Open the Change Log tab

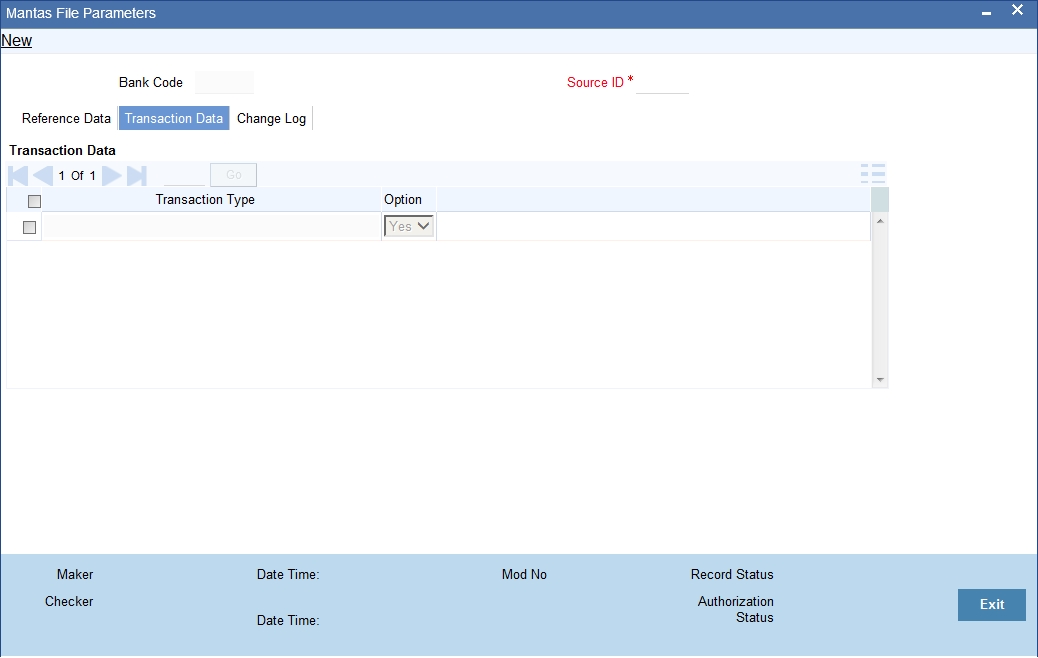pyautogui.click(x=271, y=118)
